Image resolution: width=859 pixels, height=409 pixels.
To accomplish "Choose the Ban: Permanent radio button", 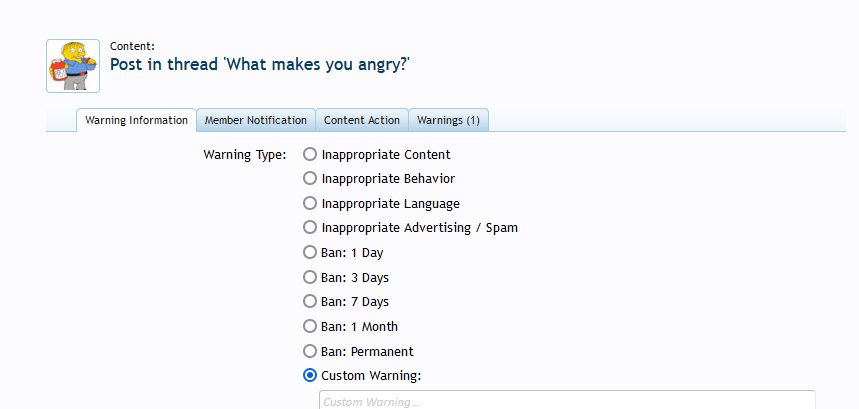I will coord(310,351).
